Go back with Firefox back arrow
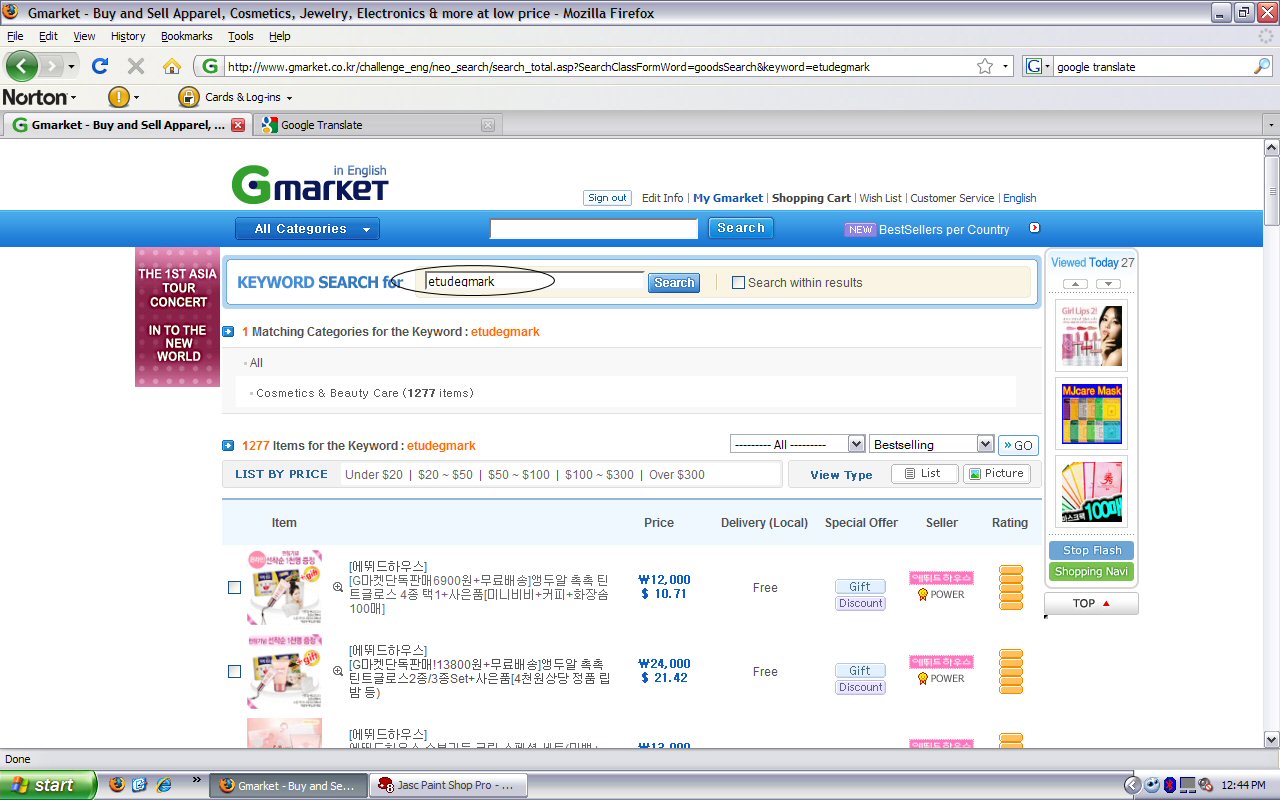Viewport: 1280px width, 800px height. pyautogui.click(x=22, y=66)
